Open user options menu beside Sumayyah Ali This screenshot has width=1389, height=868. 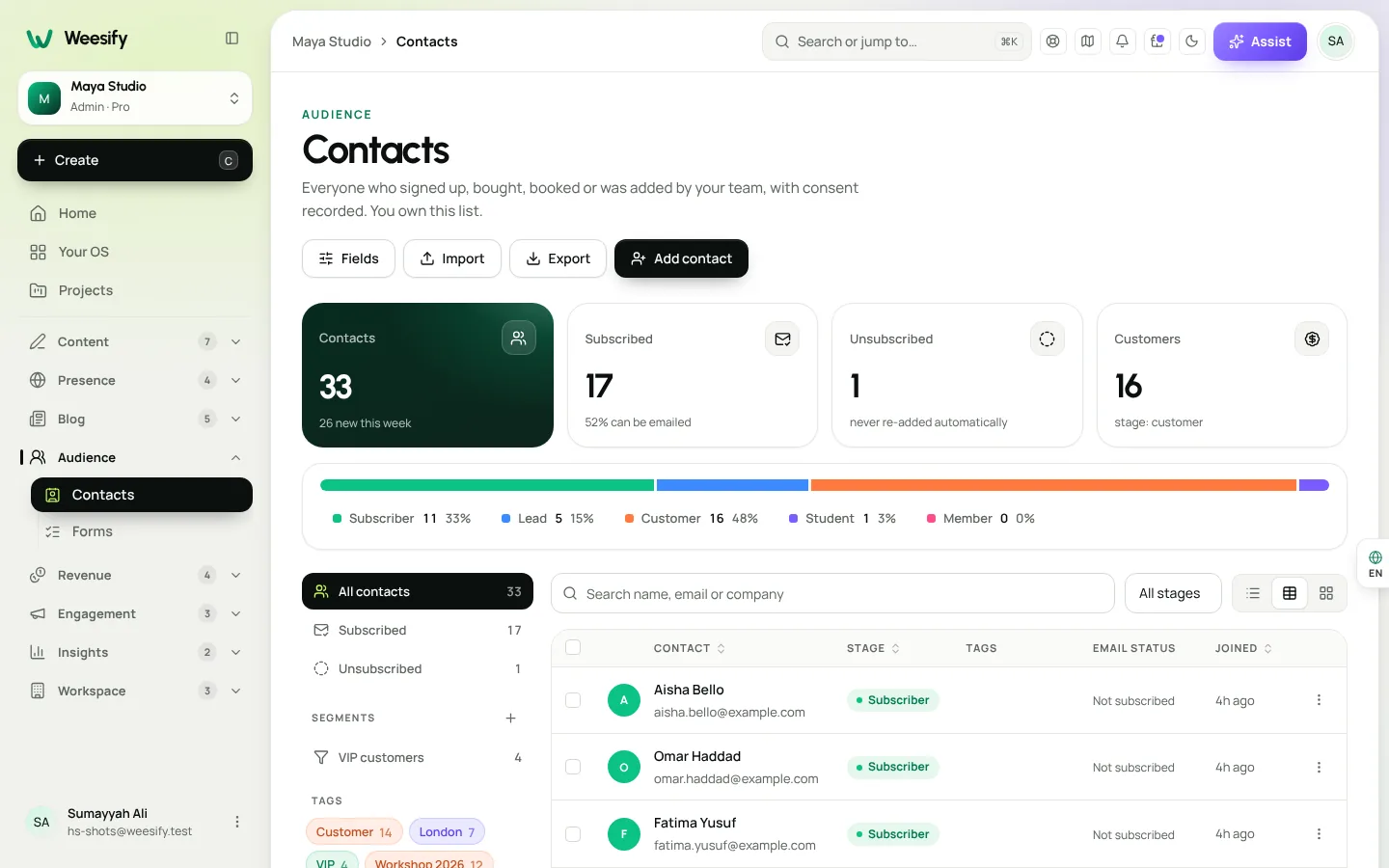(x=237, y=822)
